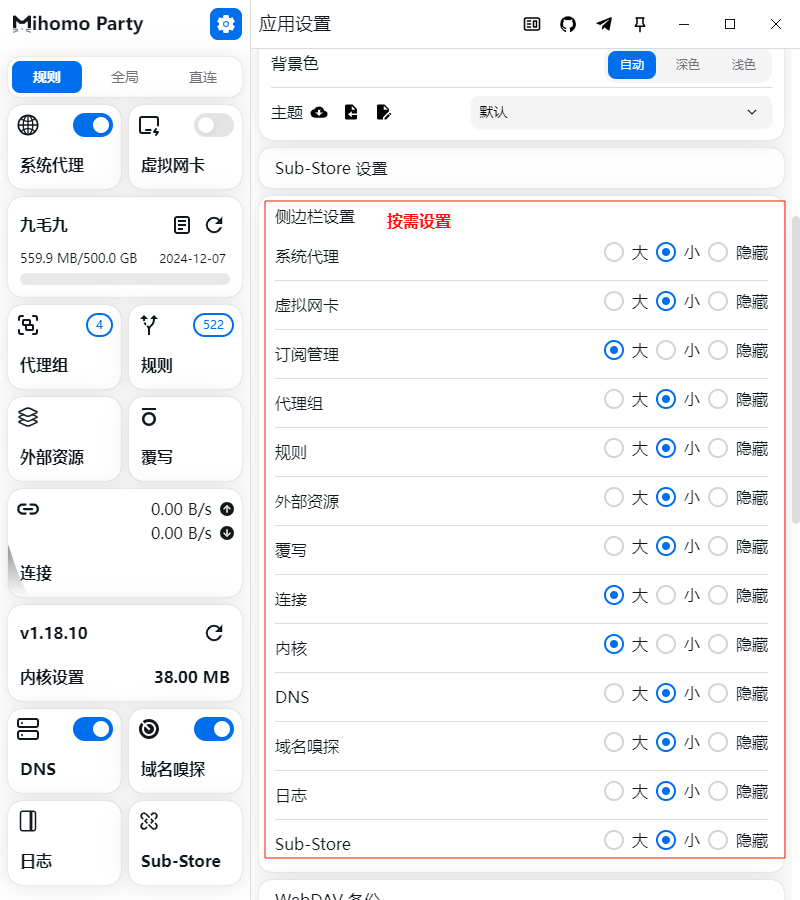Switch to 直连 mode tab
This screenshot has width=800, height=900.
click(203, 77)
